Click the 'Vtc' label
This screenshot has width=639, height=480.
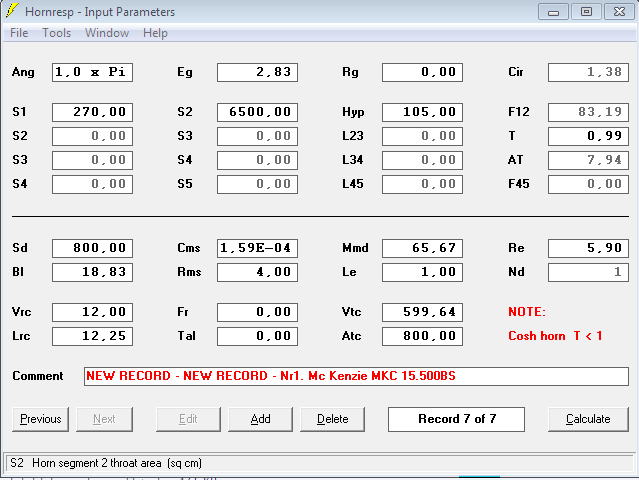click(351, 312)
